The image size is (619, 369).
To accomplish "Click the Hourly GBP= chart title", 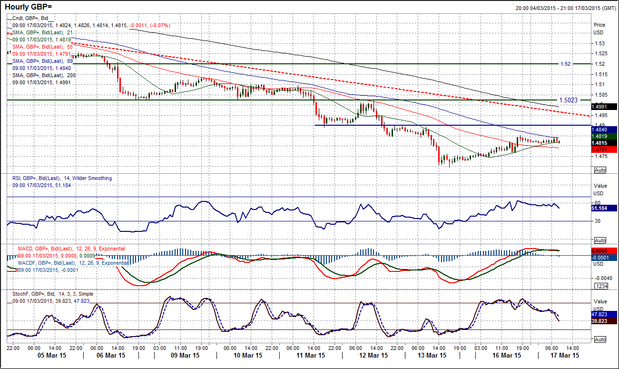I will coord(28,7).
